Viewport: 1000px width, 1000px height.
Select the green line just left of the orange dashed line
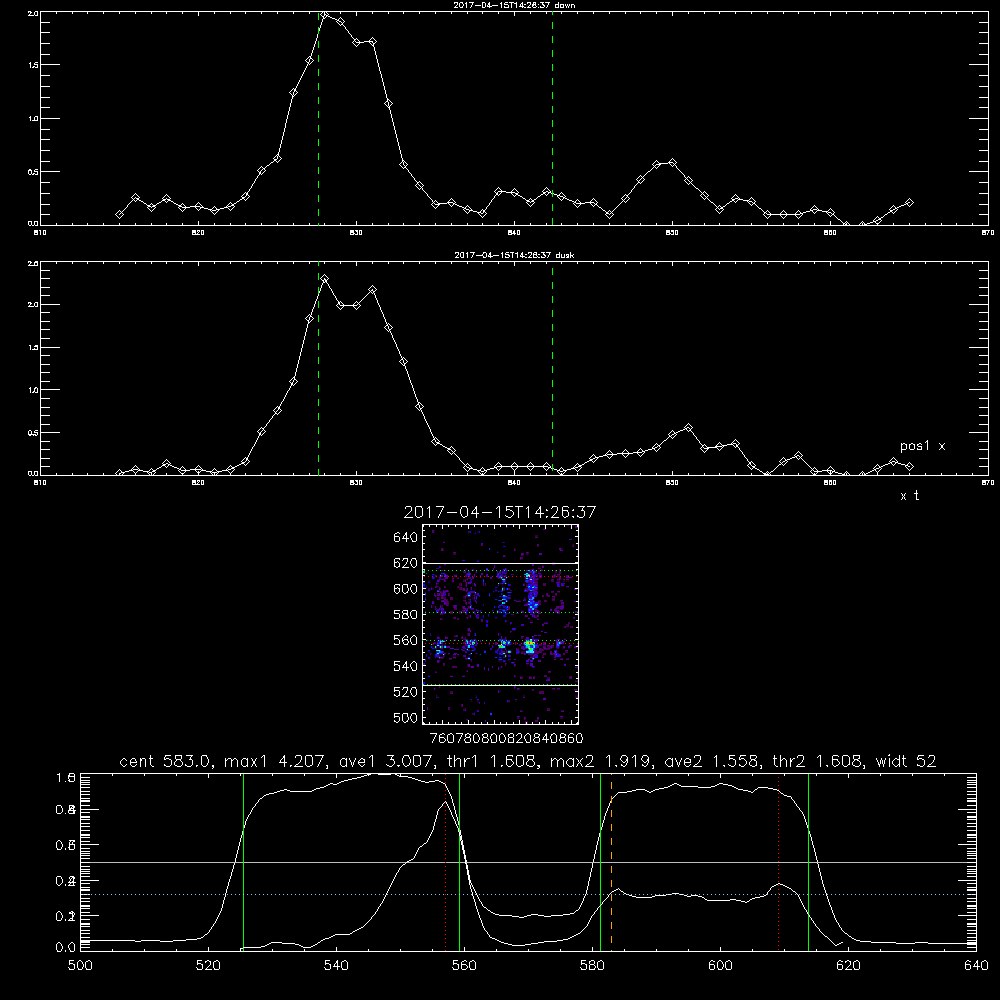coord(600,861)
